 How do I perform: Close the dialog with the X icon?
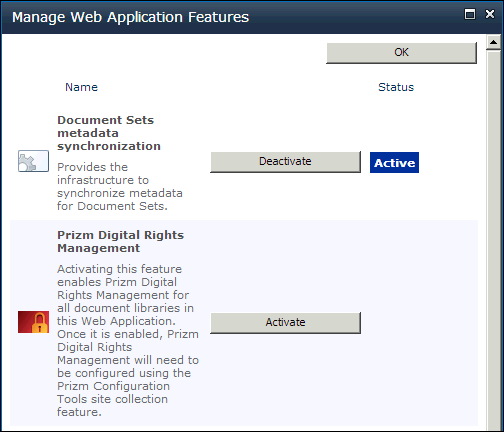[490, 14]
